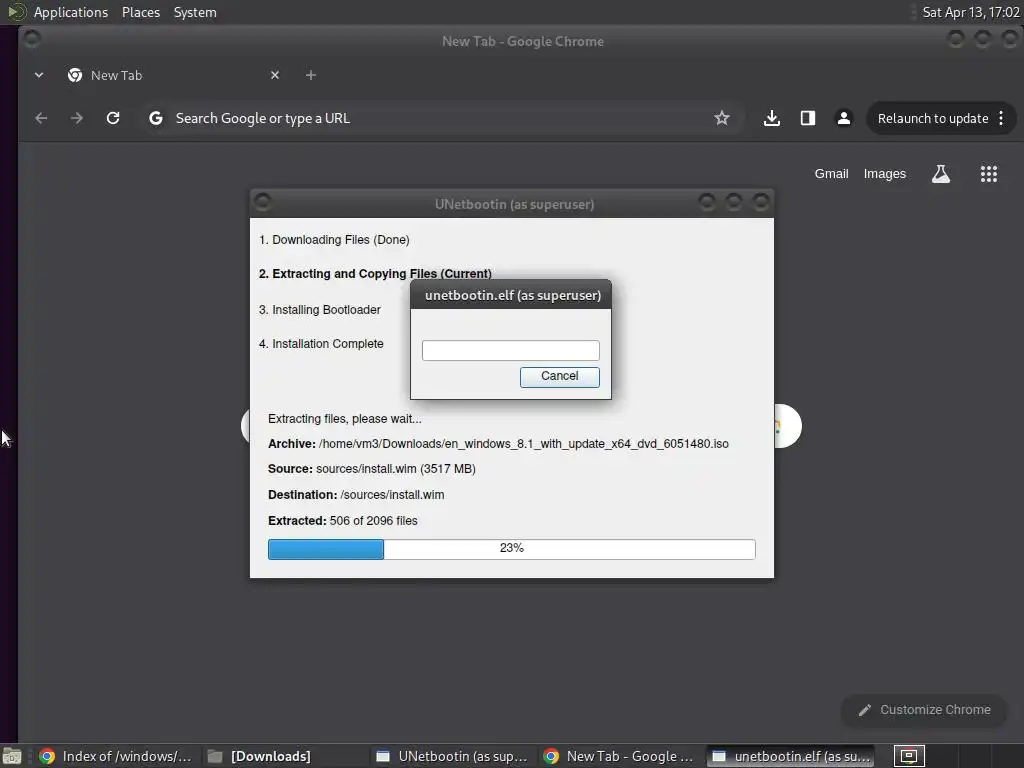1024x768 pixels.
Task: Open Chrome downloads tray icon
Action: click(x=772, y=118)
